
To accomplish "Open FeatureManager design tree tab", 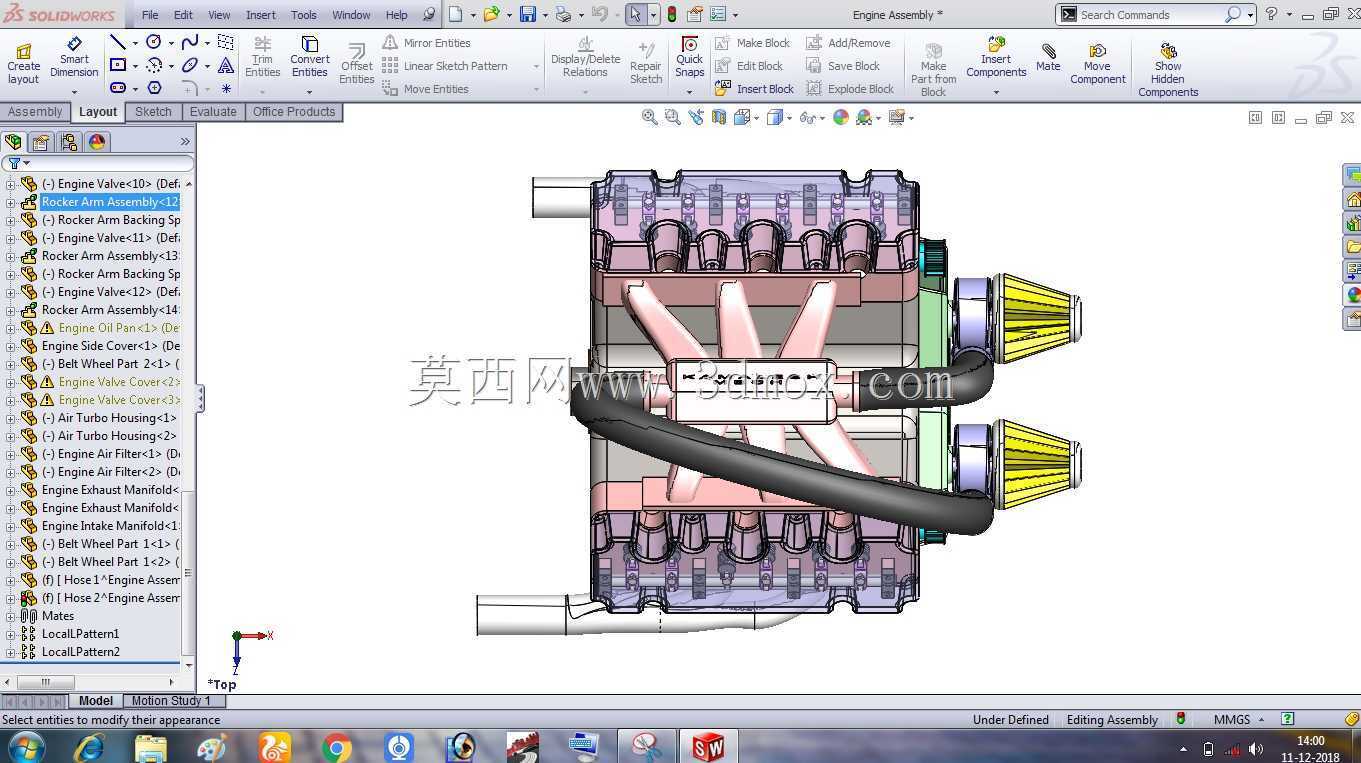I will tap(13, 142).
